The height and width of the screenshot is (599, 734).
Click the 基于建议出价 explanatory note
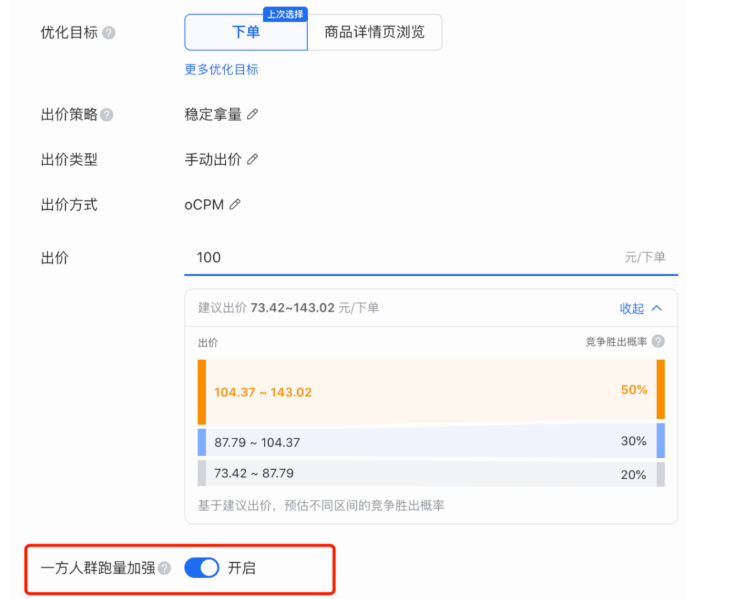pos(321,505)
